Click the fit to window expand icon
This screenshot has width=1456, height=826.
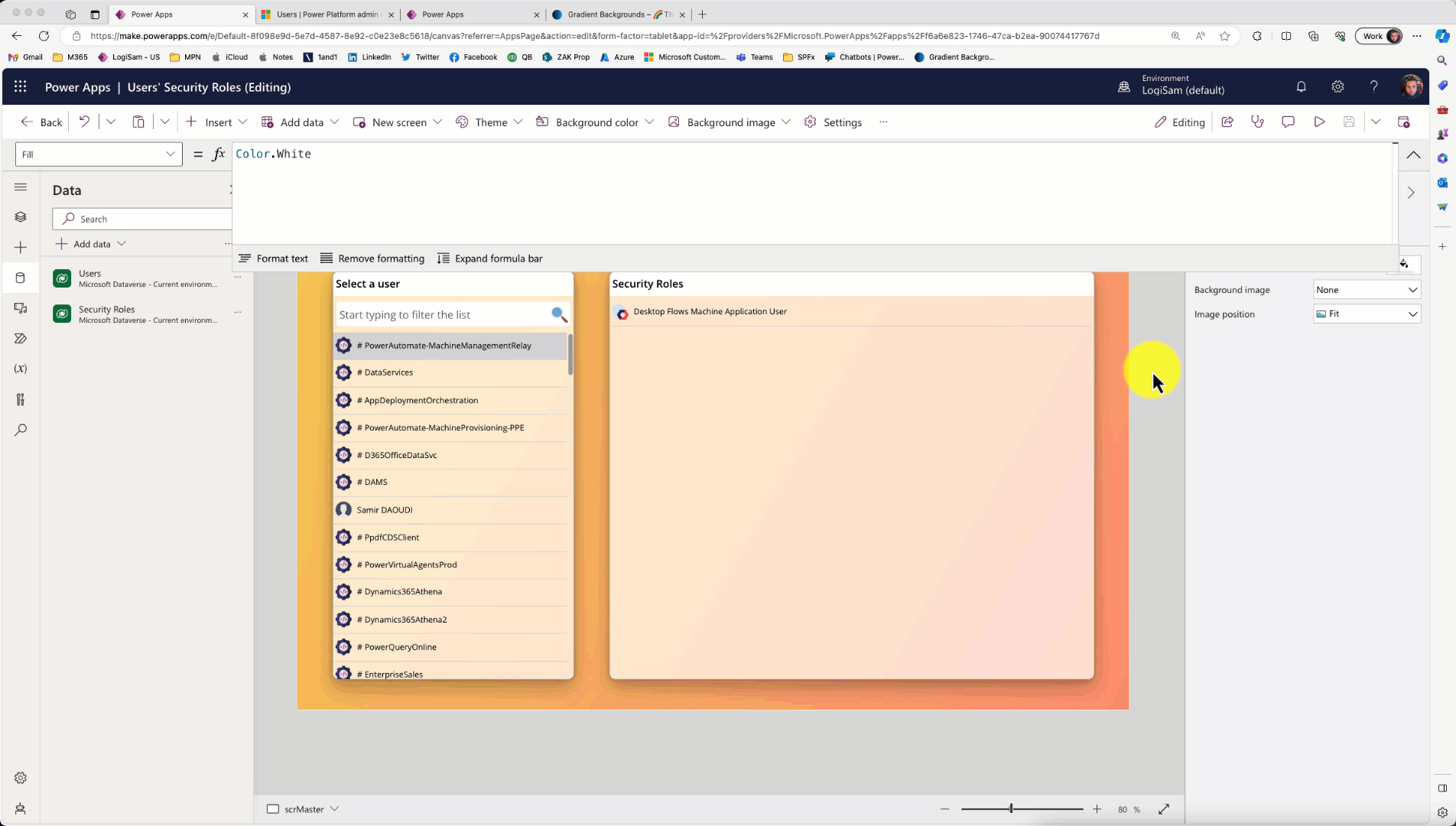click(1164, 809)
